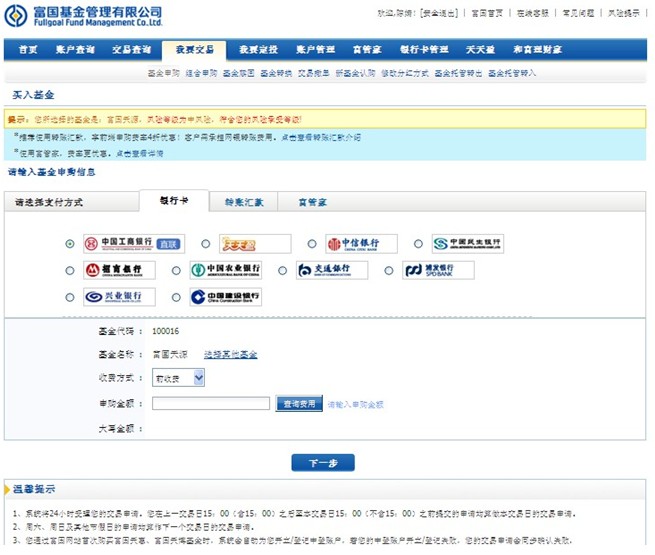Switch to the 特案汇款 payment tab
This screenshot has width=655, height=555.
tap(244, 202)
